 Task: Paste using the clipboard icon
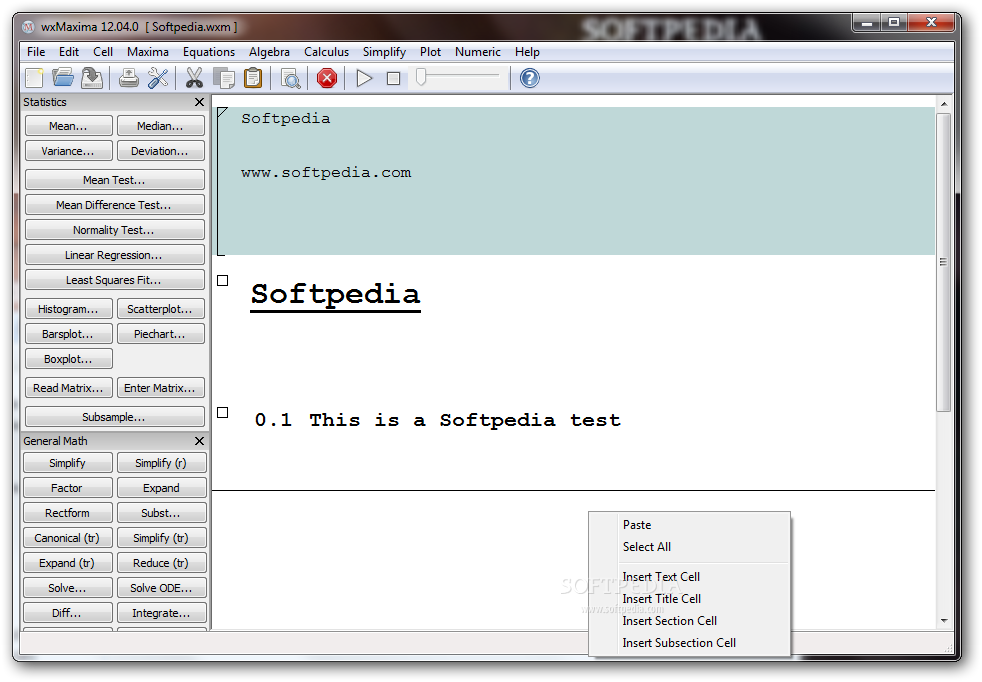pyautogui.click(x=253, y=78)
